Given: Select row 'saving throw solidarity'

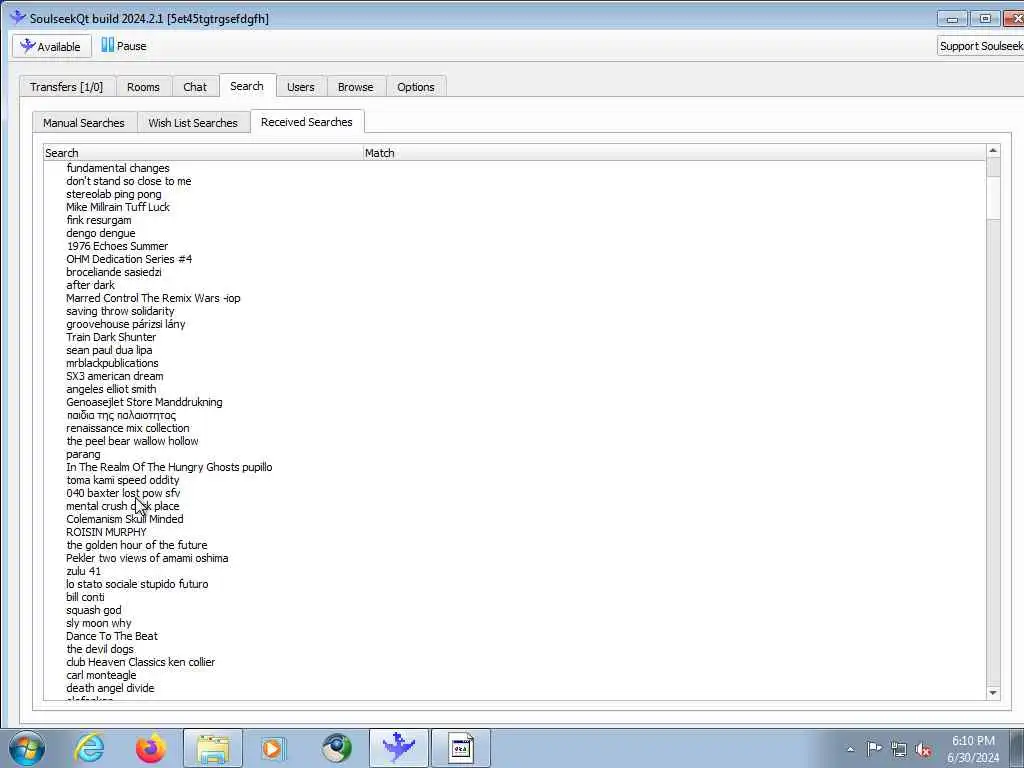Looking at the screenshot, I should click(514, 311).
